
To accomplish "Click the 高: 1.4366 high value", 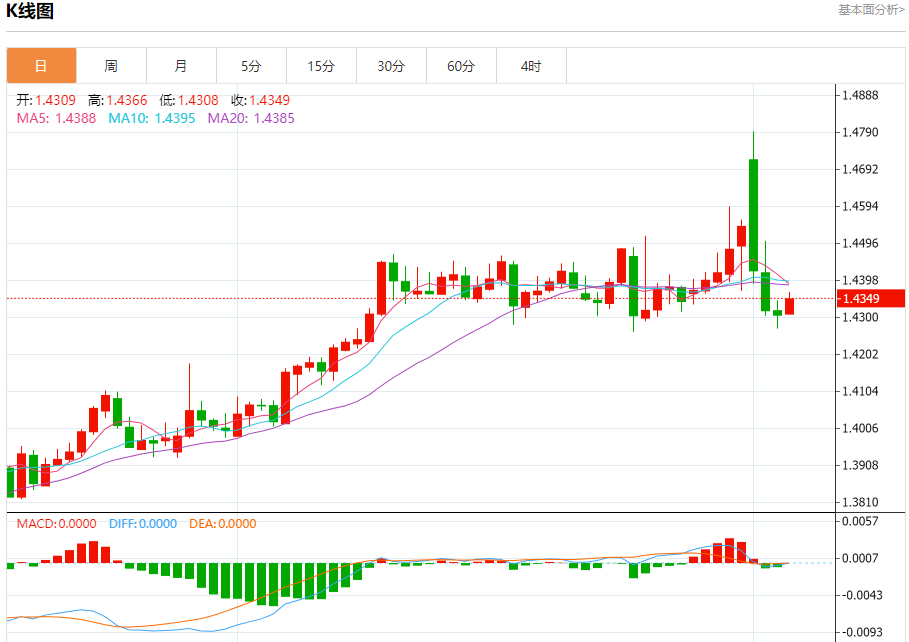I will pyautogui.click(x=118, y=100).
